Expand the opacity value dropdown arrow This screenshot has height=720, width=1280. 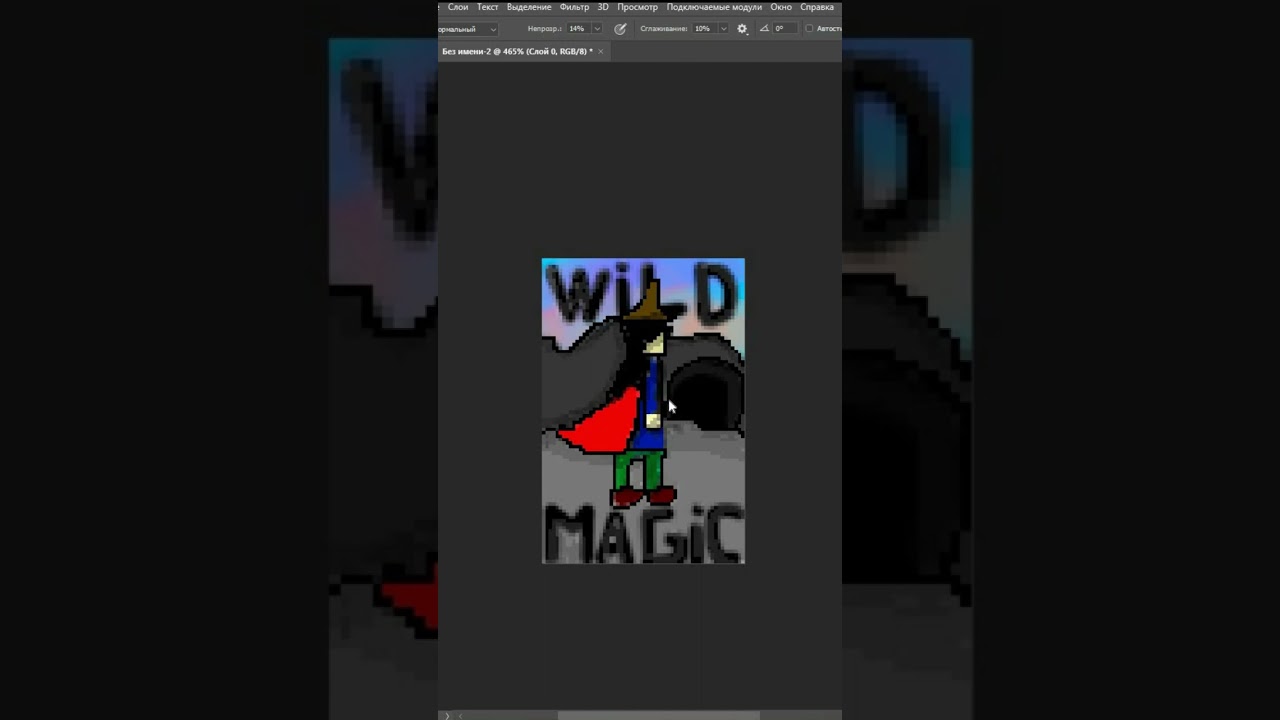coord(597,29)
